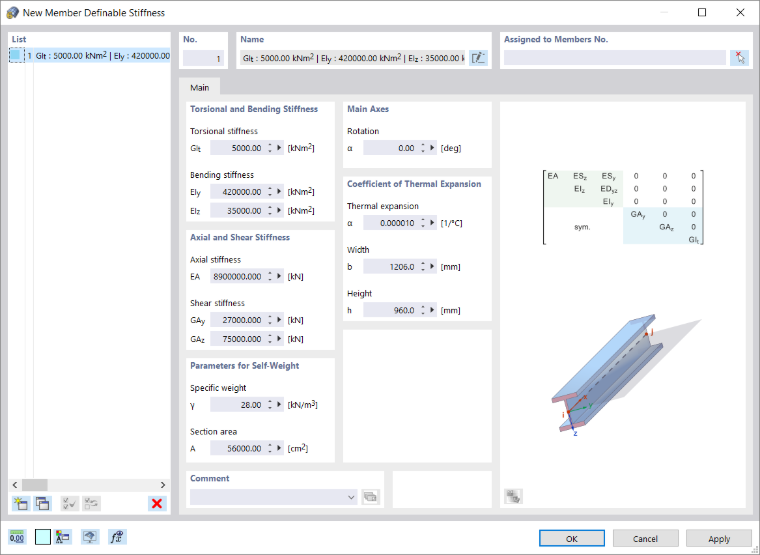Expand GIt torsional stiffness arrow menu
The image size is (760, 555).
[279, 148]
